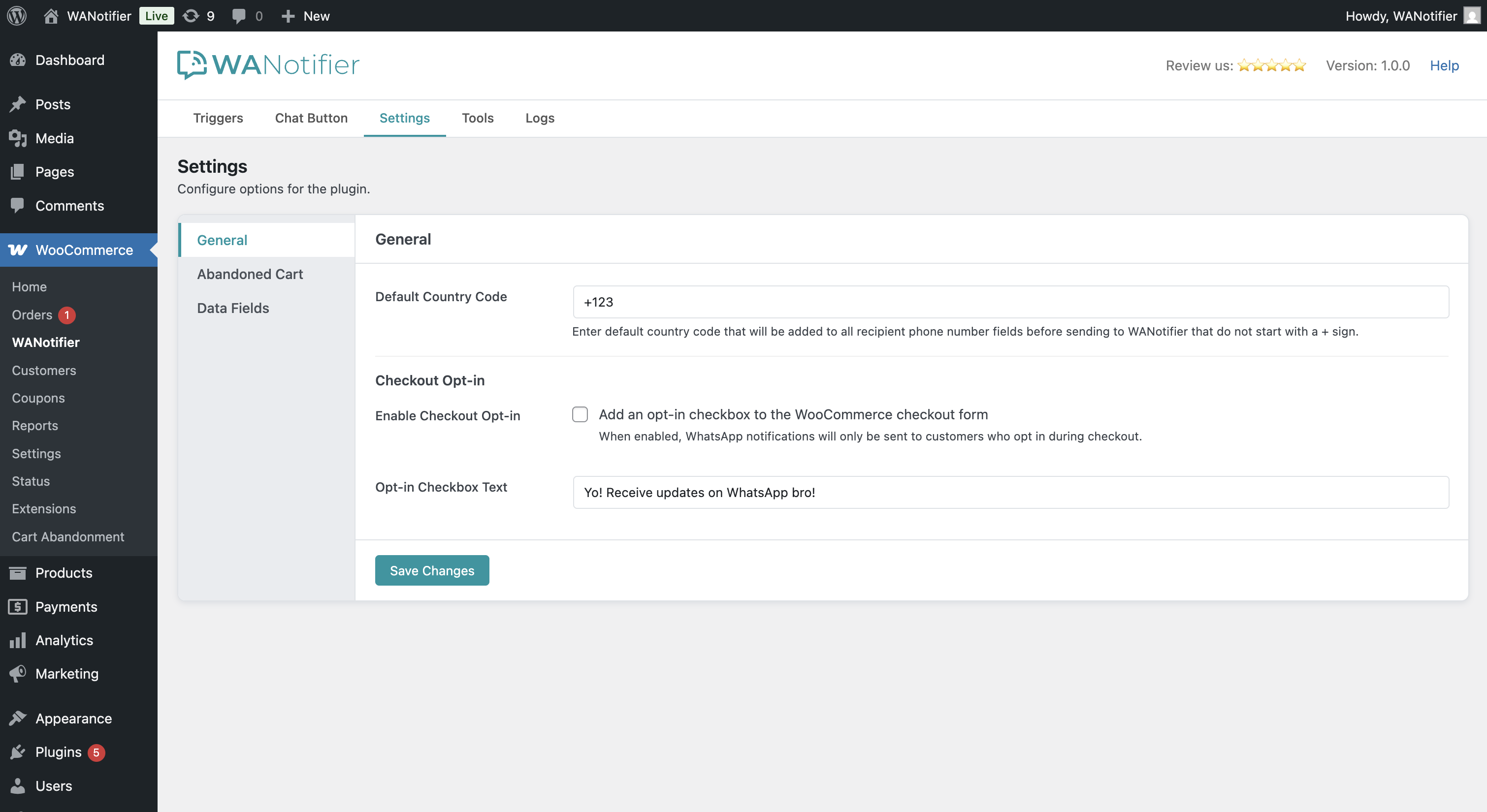Screen dimensions: 1487x812
Task: Open the Help link
Action: [1444, 65]
